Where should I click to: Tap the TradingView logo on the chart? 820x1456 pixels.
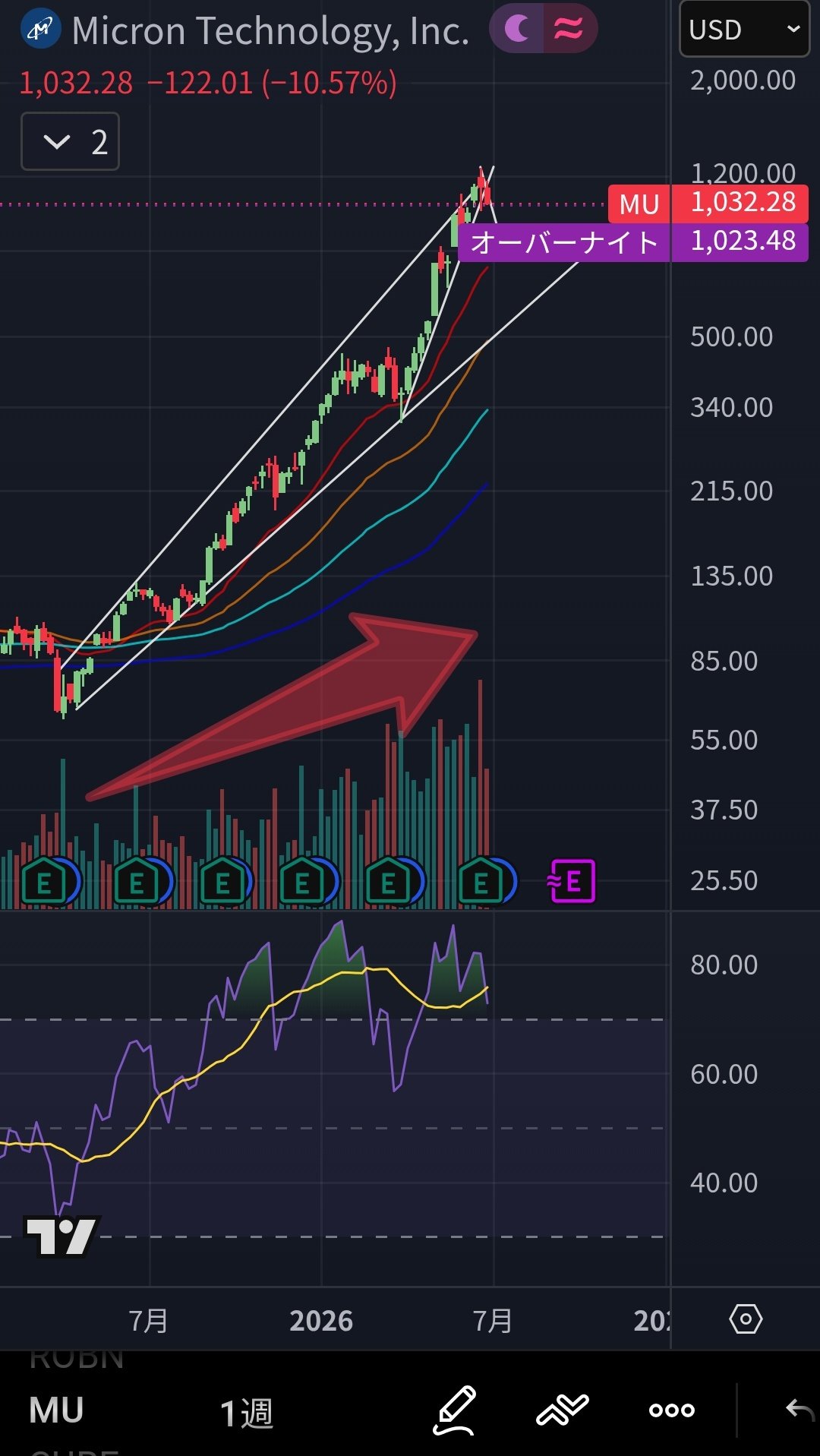61,1236
